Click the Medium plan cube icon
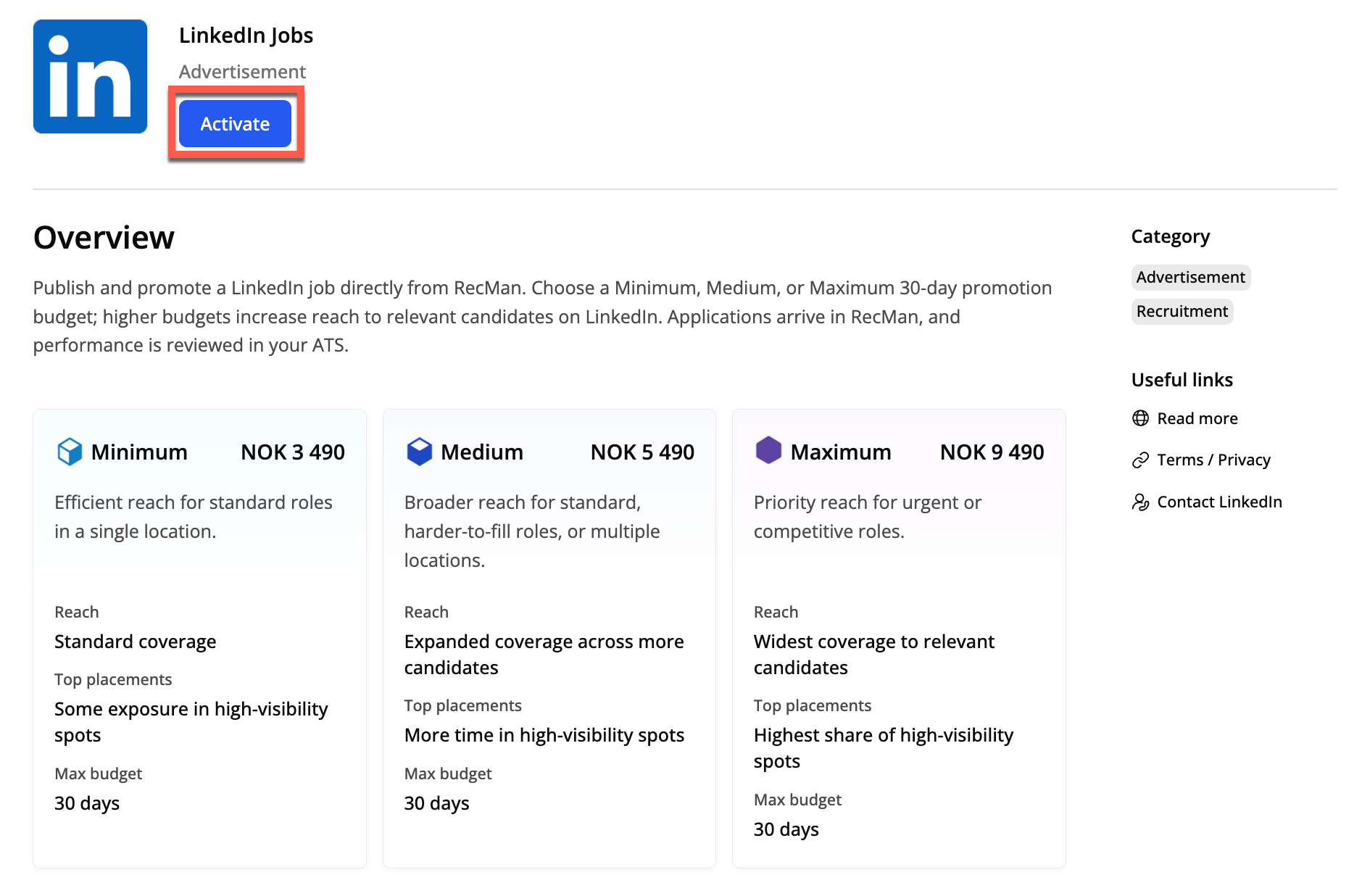 [419, 452]
